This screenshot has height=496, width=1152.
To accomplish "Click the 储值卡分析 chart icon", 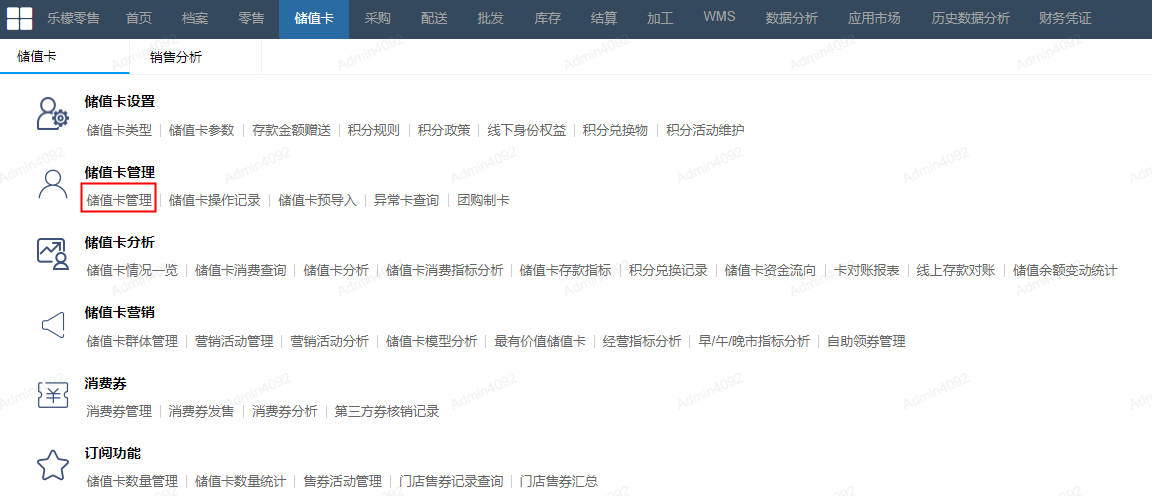I will tap(52, 254).
